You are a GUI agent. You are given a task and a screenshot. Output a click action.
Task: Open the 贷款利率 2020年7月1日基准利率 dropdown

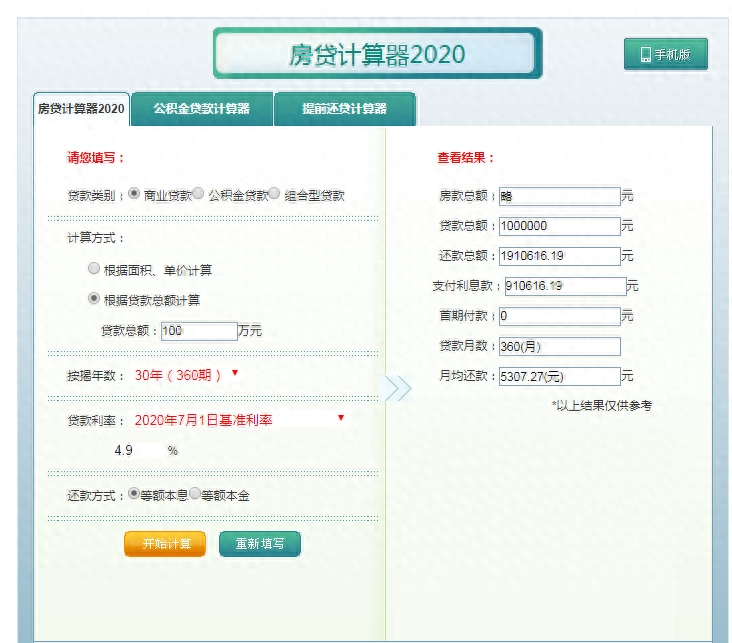239,420
